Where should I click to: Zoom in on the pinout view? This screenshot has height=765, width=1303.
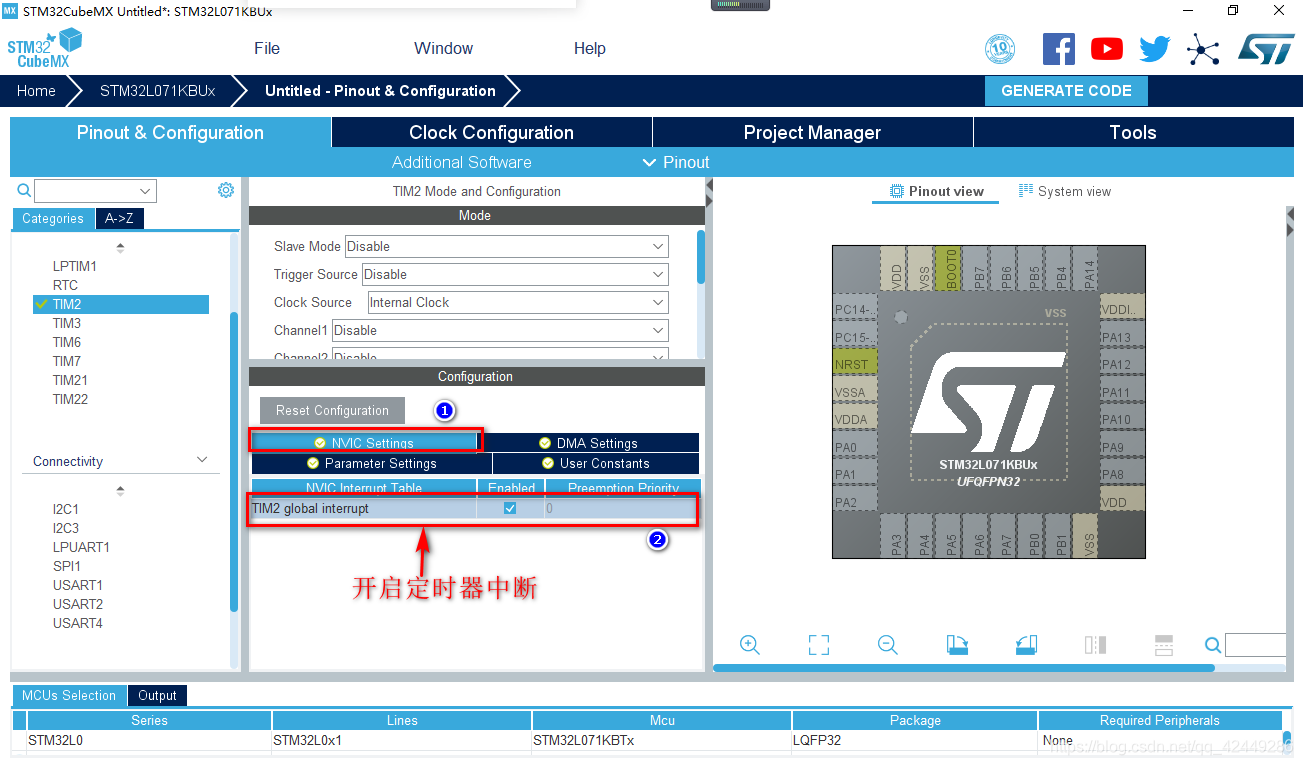pos(750,645)
